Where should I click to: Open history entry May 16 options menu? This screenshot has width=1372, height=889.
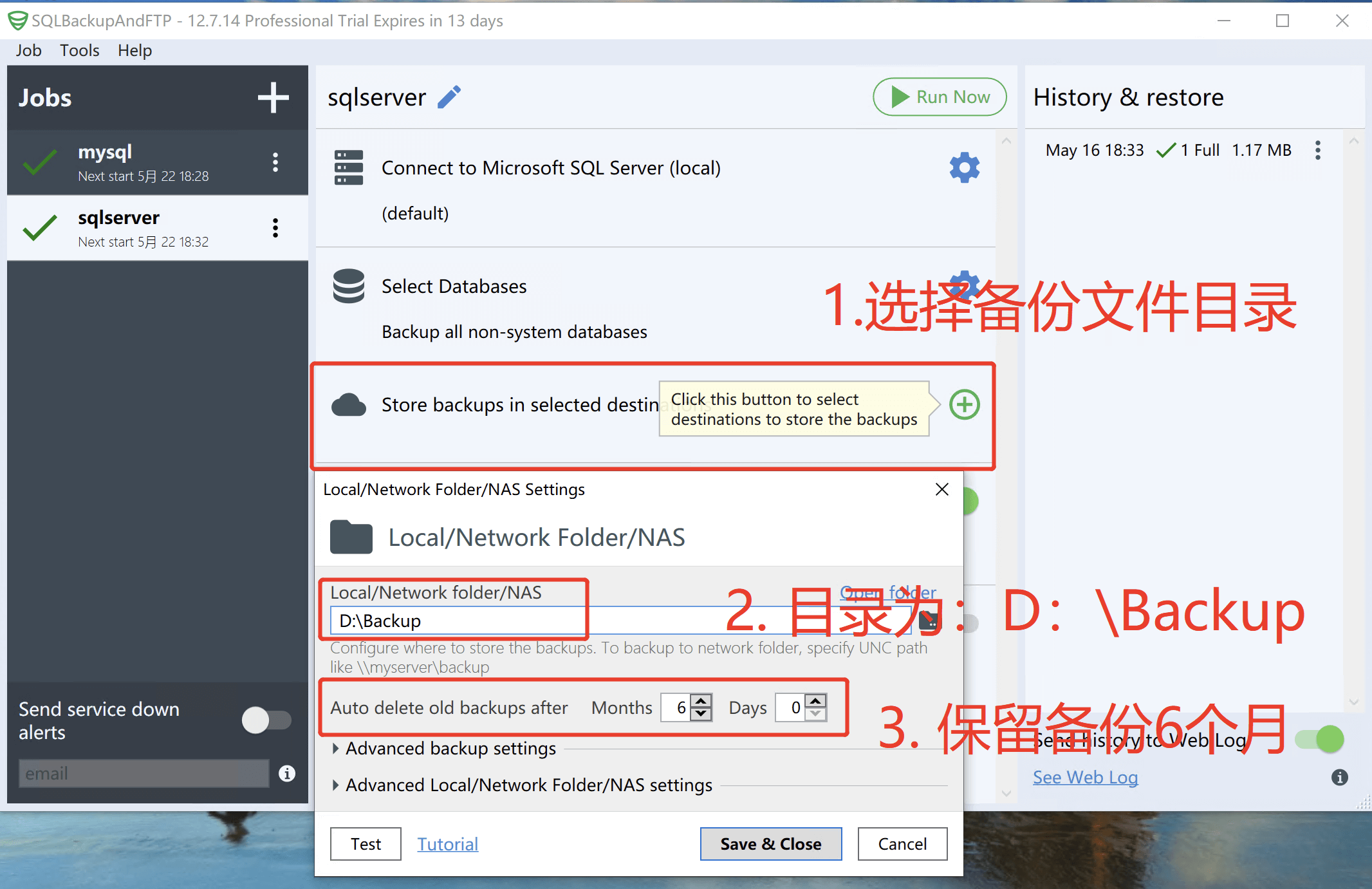point(1318,150)
